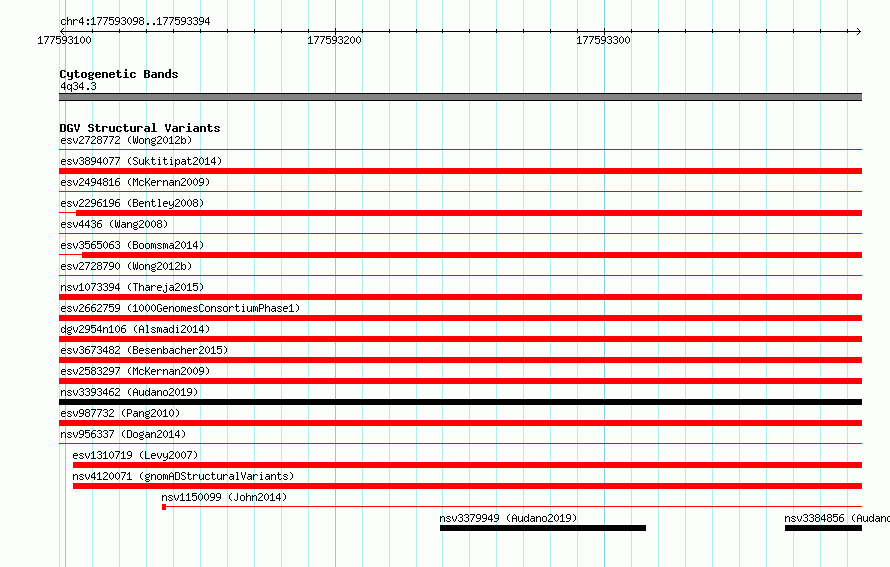Image resolution: width=890 pixels, height=567 pixels.
Task: Click the chr4:177593098..177593394 region label
Action: (x=135, y=21)
